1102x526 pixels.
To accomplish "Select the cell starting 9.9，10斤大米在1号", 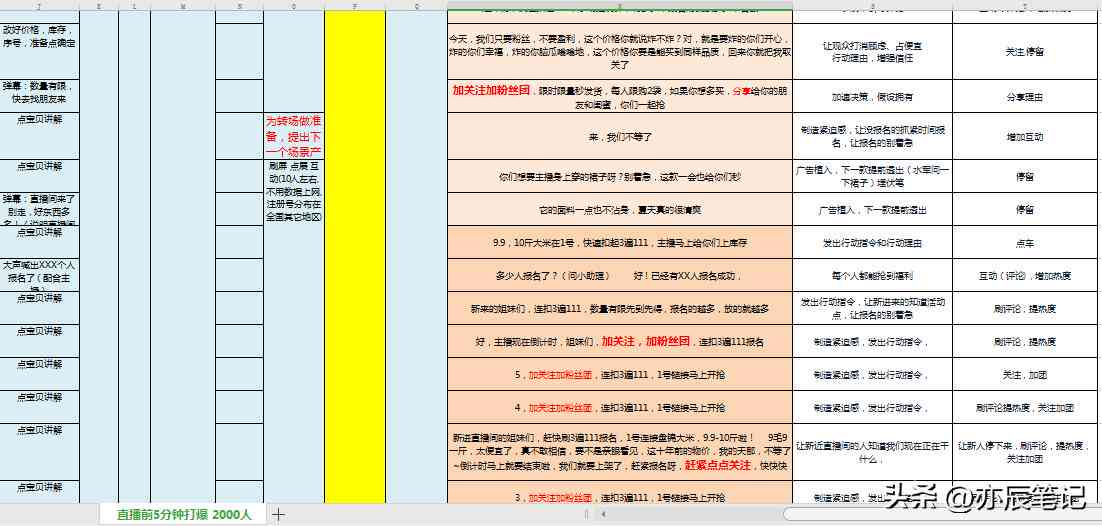I will [x=620, y=243].
